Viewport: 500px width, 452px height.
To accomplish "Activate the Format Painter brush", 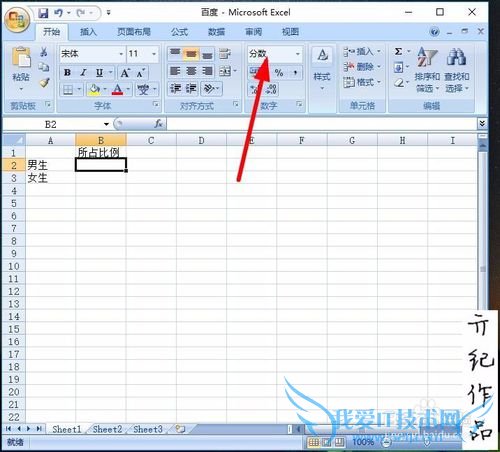I will click(x=44, y=83).
